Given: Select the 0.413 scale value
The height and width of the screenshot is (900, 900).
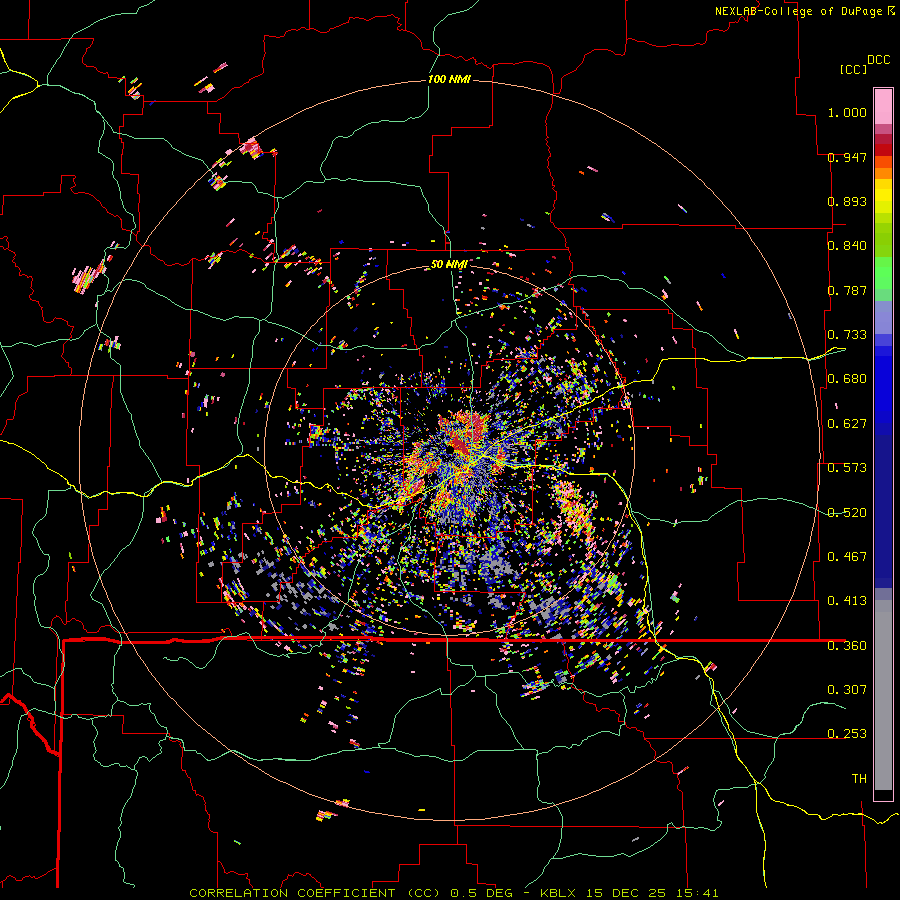Looking at the screenshot, I should tap(847, 601).
